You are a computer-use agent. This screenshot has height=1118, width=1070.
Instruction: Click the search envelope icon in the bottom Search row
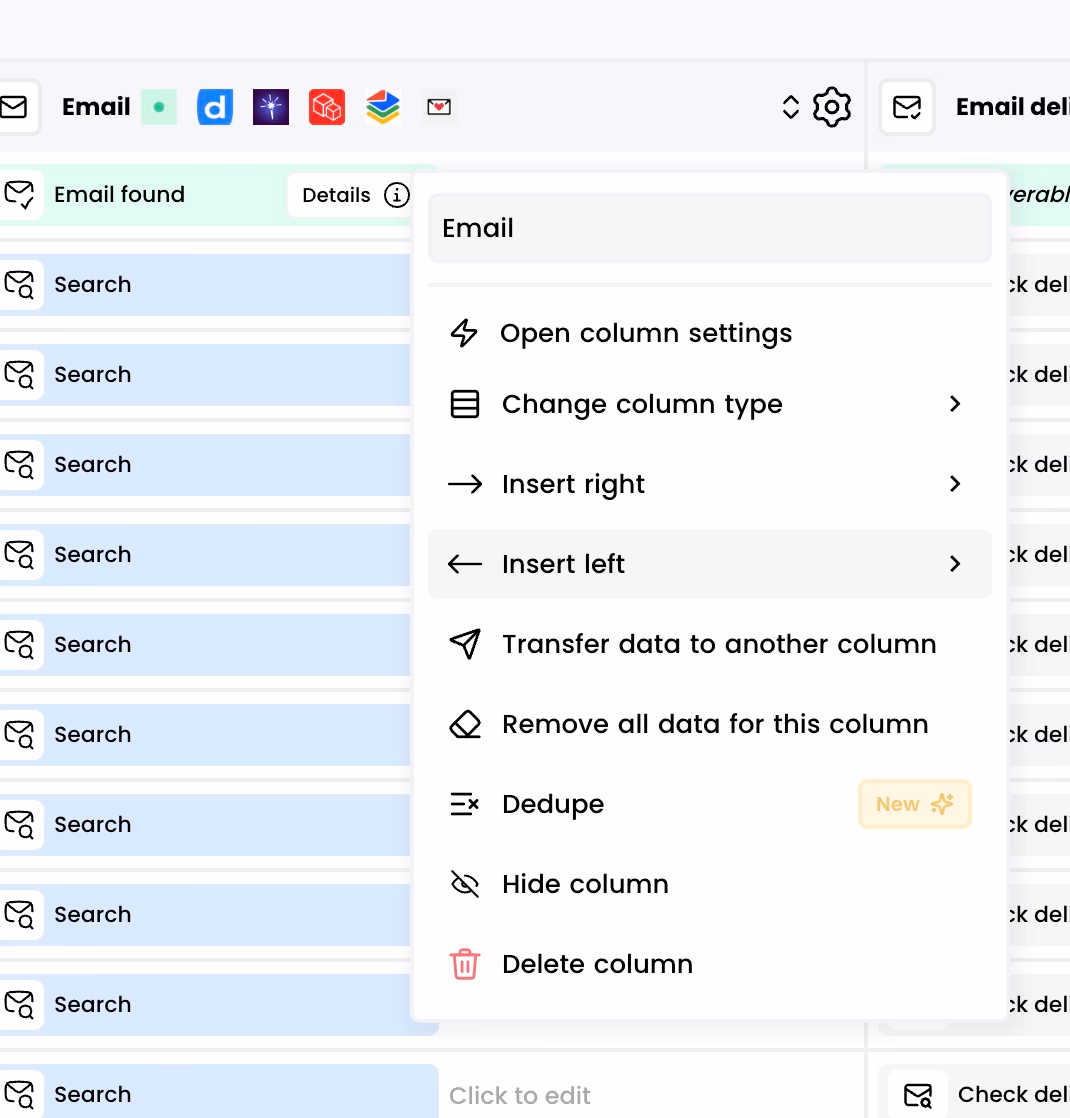19,1094
